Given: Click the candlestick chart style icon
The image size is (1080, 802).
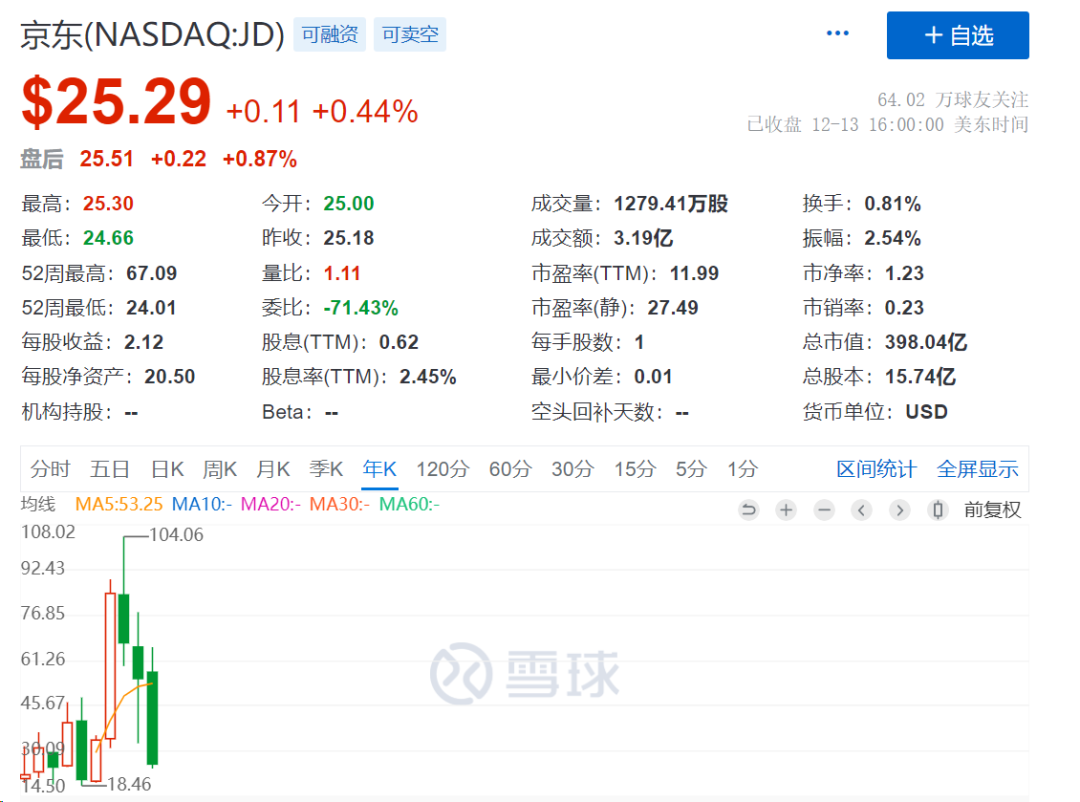Looking at the screenshot, I should 937,510.
